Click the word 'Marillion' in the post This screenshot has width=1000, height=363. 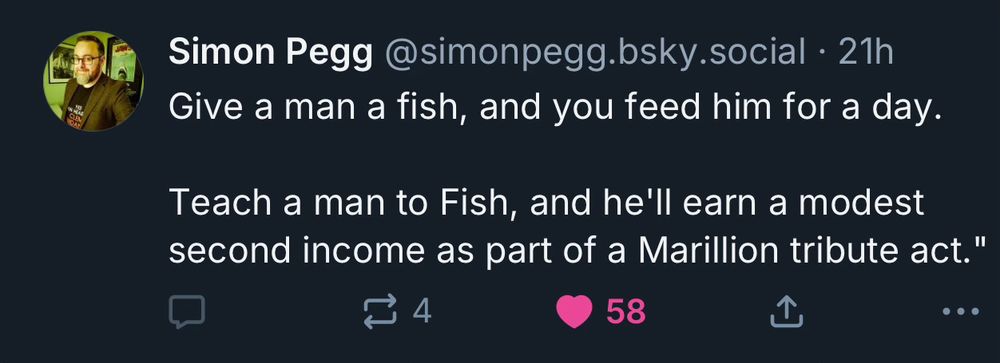[709, 251]
